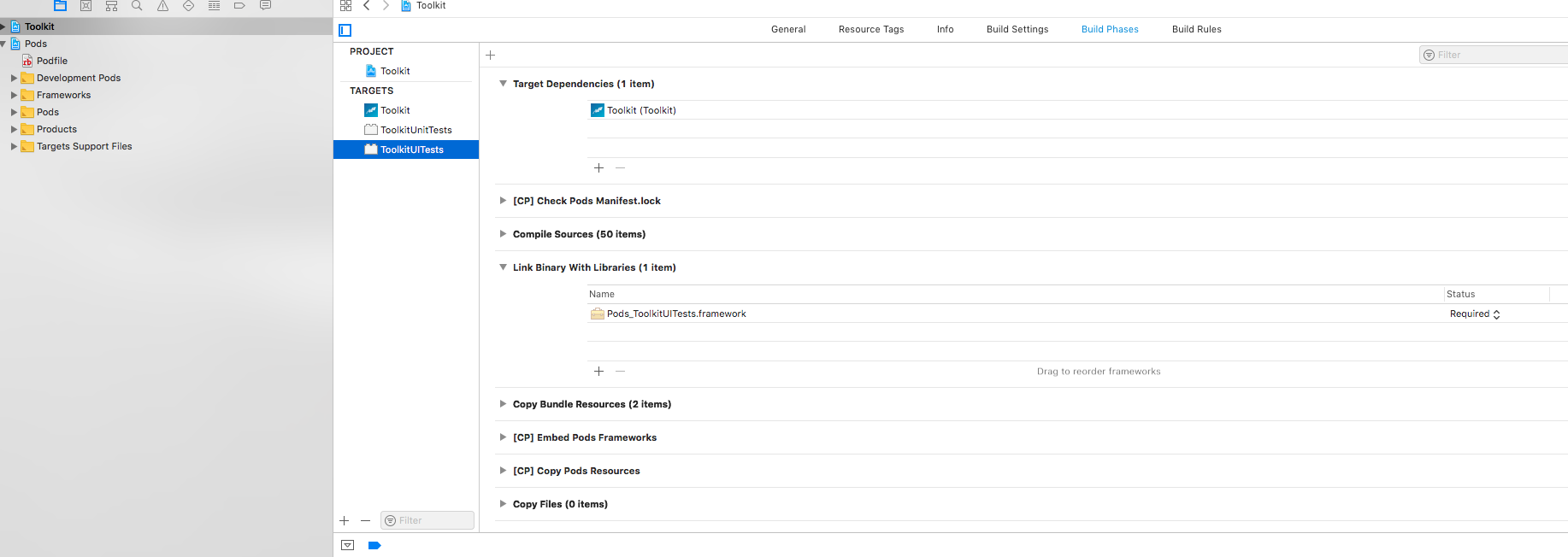Expand the Pods folder
The width and height of the screenshot is (1568, 557).
click(14, 112)
